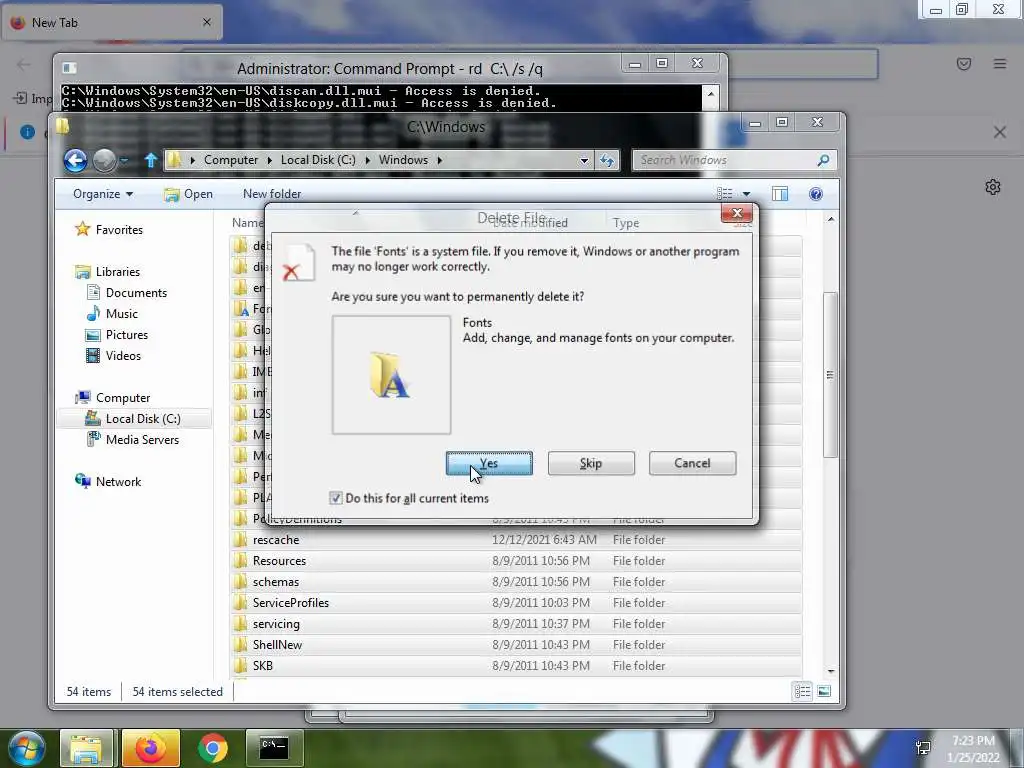Expand the views options dropdown arrow
Image resolution: width=1024 pixels, height=768 pixels.
tap(746, 194)
